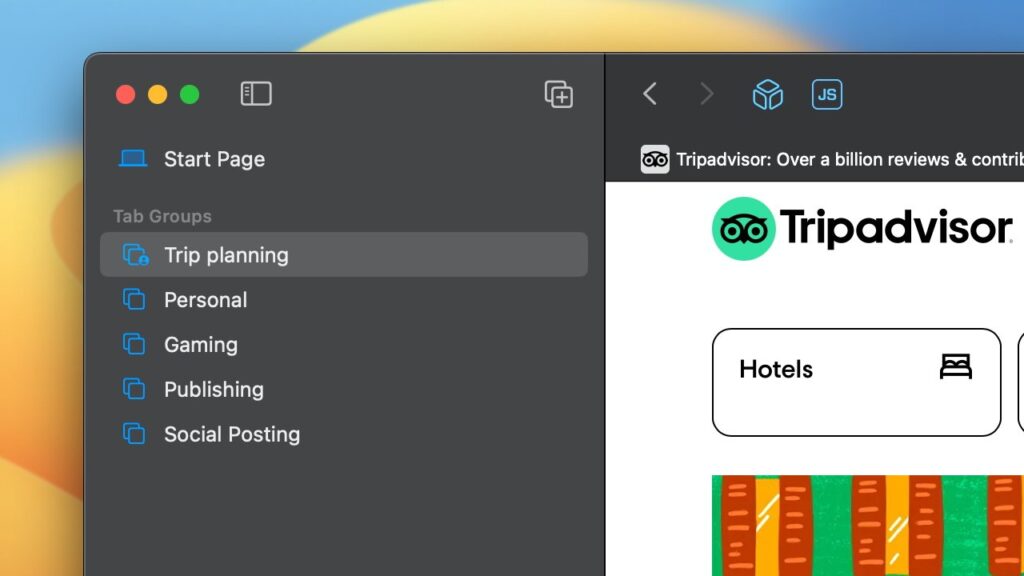This screenshot has width=1024, height=576.
Task: Open Start Page in sidebar
Action: coord(344,159)
